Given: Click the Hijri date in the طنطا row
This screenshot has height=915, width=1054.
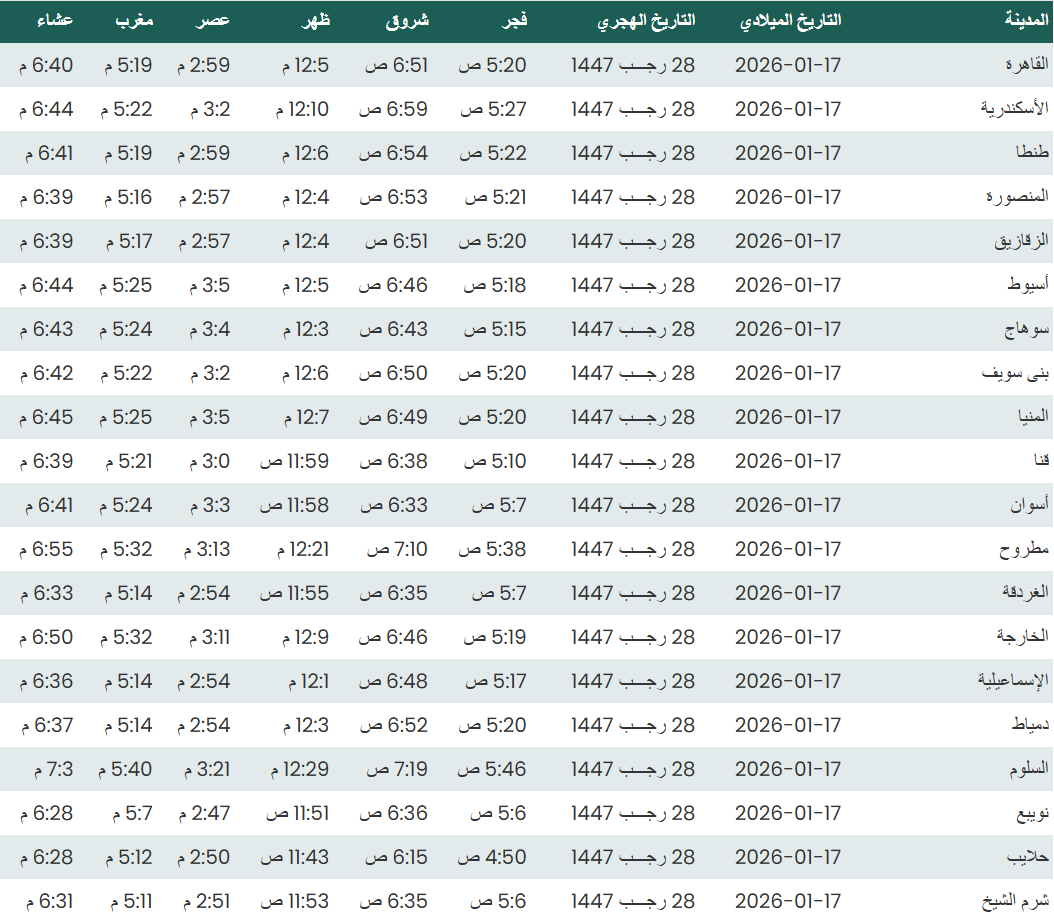Looking at the screenshot, I should [633, 153].
